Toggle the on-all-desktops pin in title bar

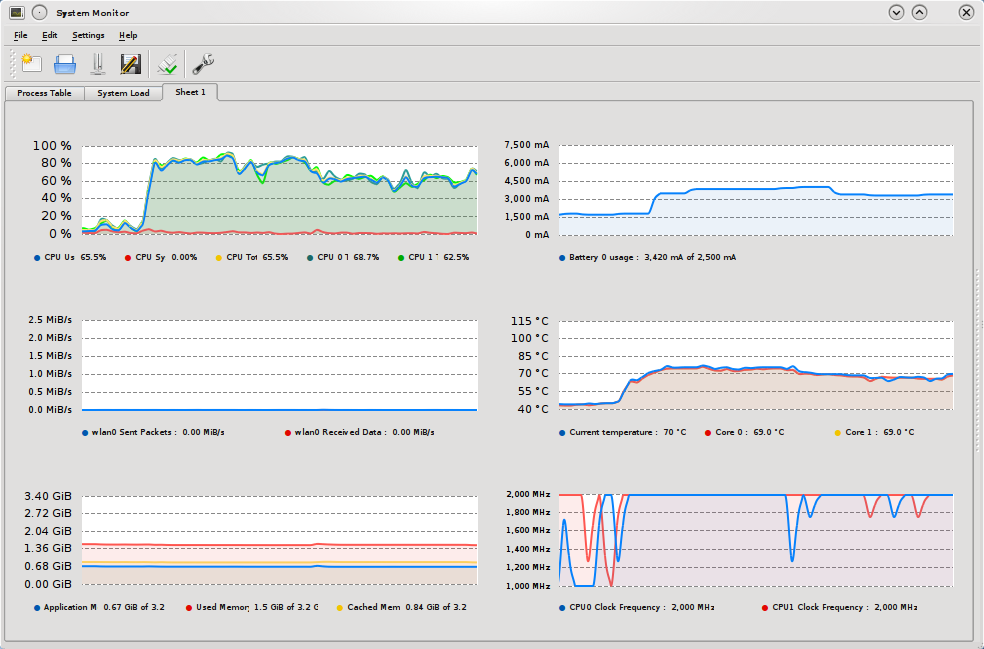pyautogui.click(x=39, y=13)
